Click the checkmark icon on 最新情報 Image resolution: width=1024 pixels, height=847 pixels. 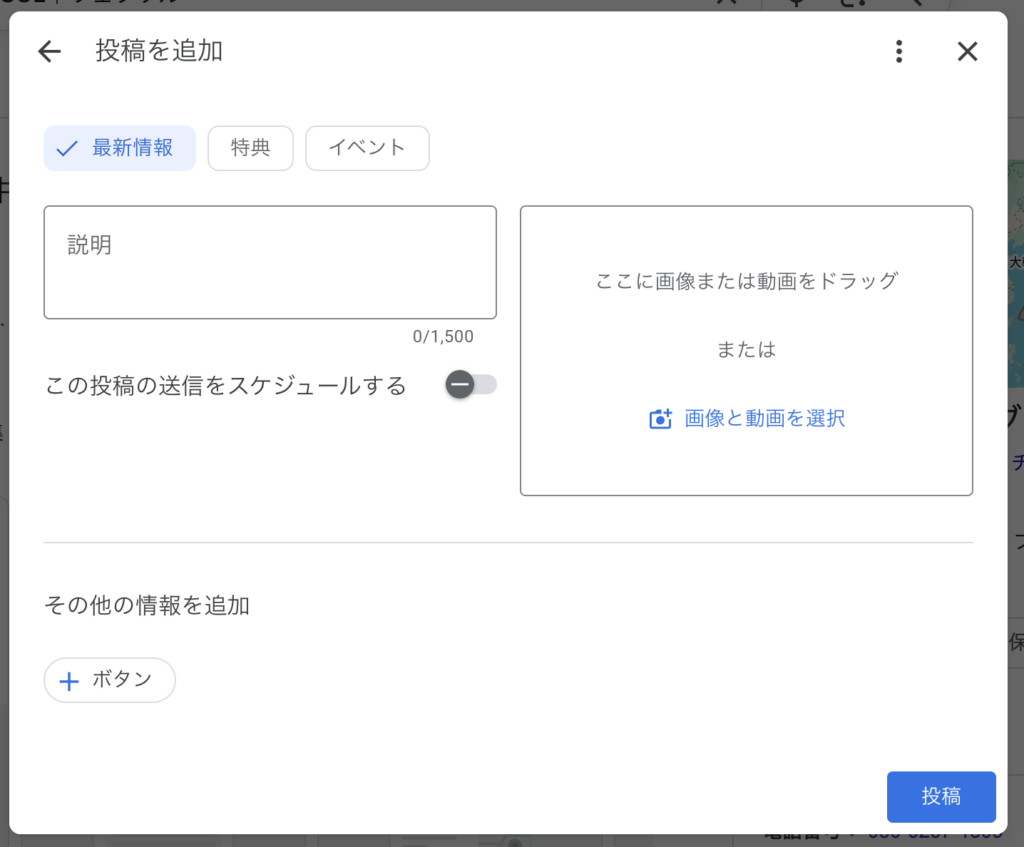67,149
